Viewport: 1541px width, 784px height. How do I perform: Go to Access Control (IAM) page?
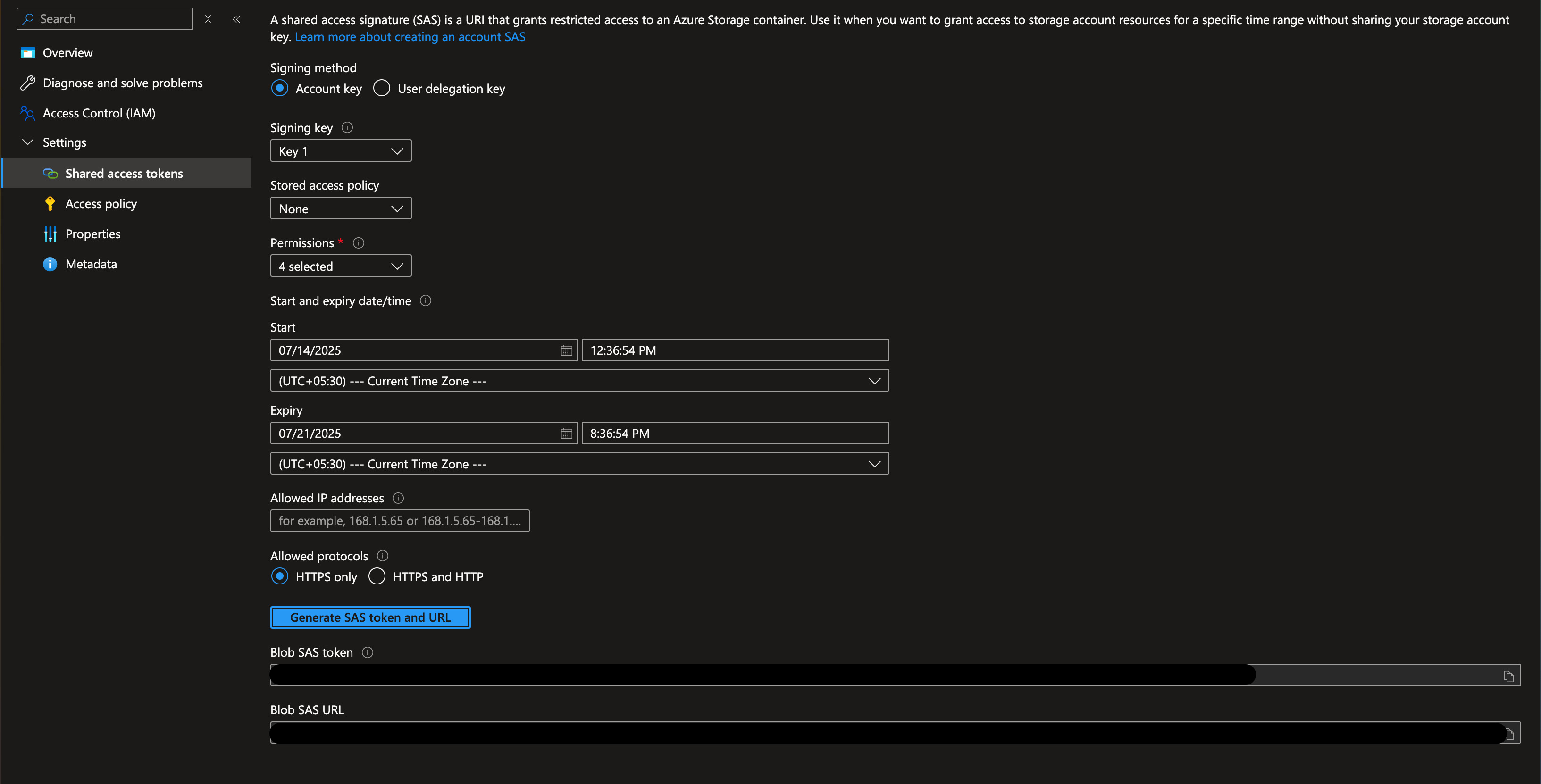coord(99,113)
